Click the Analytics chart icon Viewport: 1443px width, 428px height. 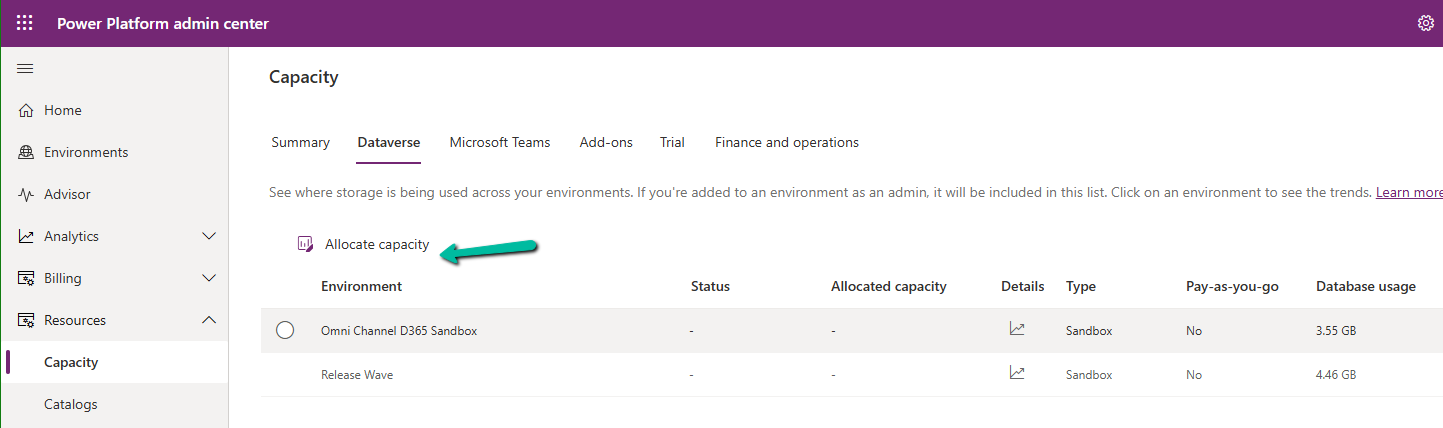point(26,236)
